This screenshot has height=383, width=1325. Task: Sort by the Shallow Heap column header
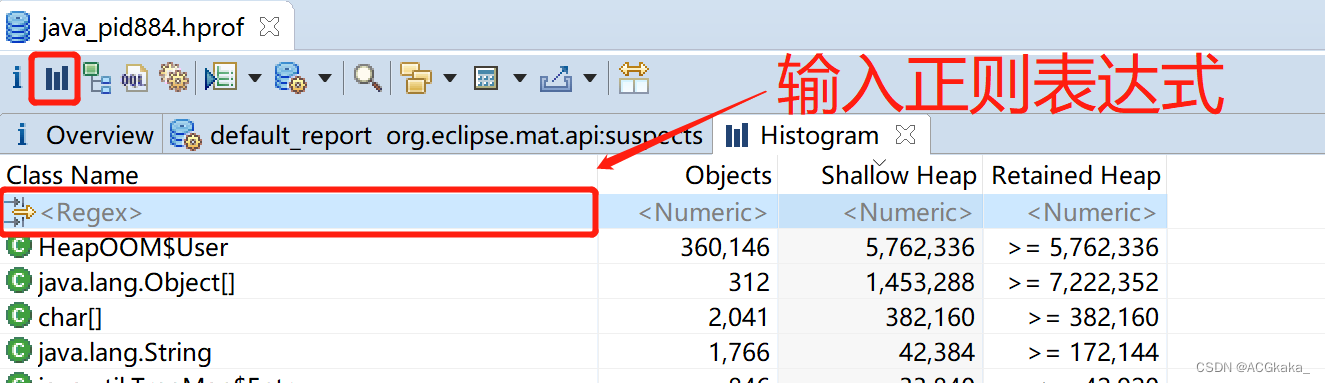[880, 175]
